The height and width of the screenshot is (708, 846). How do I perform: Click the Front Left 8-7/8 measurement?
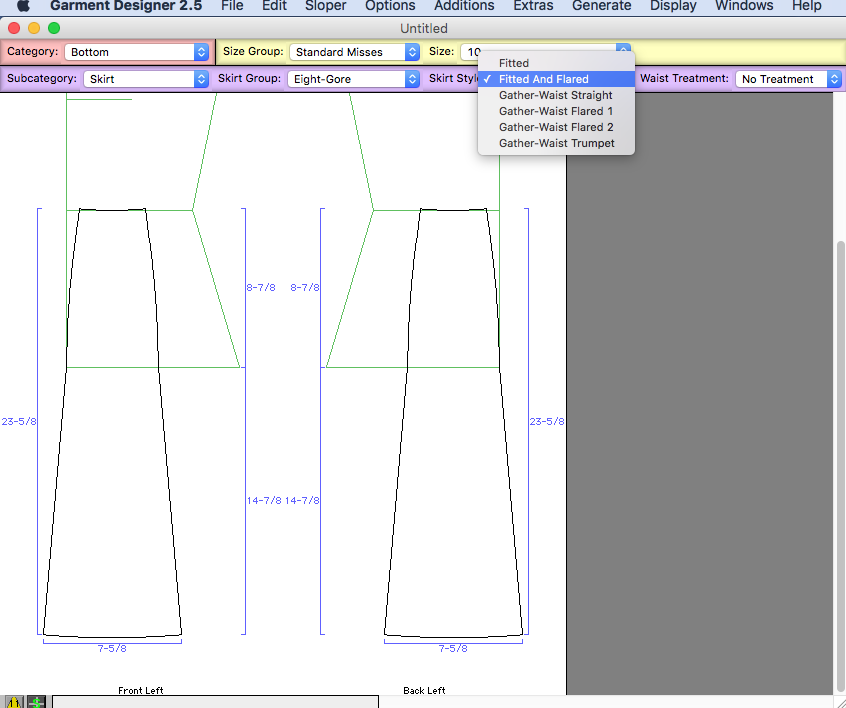(x=261, y=288)
